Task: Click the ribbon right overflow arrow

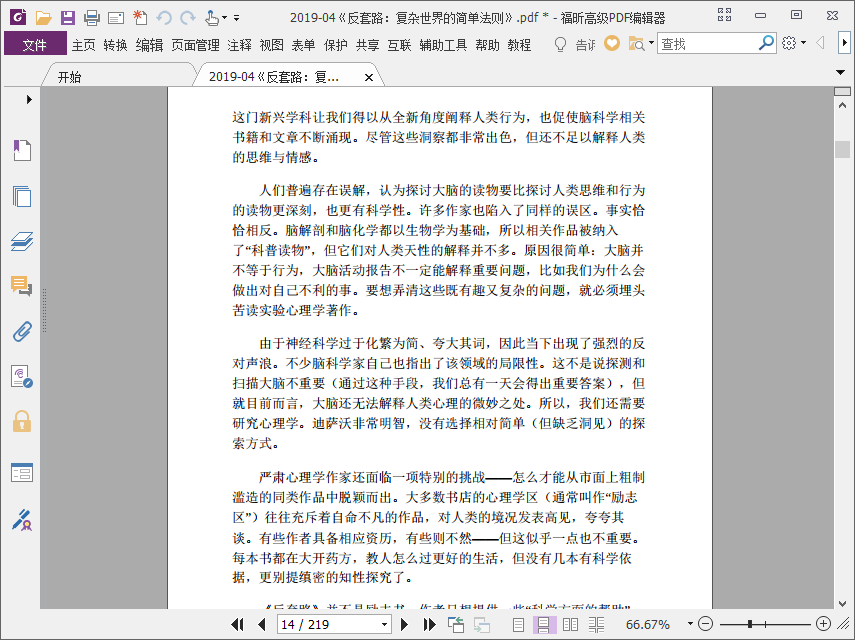Action: (x=844, y=43)
